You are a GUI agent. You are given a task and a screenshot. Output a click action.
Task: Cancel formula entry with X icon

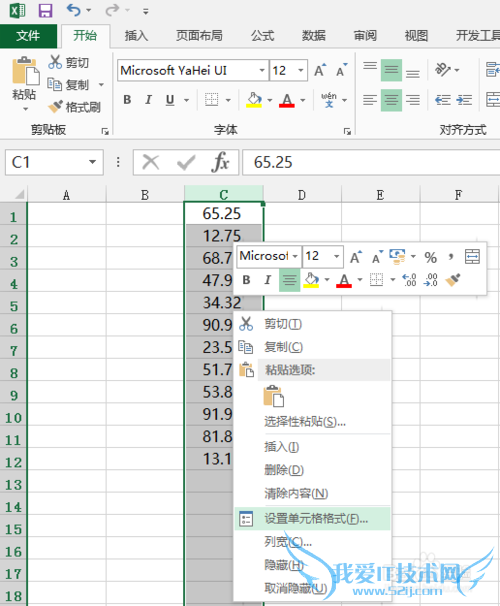[x=151, y=162]
